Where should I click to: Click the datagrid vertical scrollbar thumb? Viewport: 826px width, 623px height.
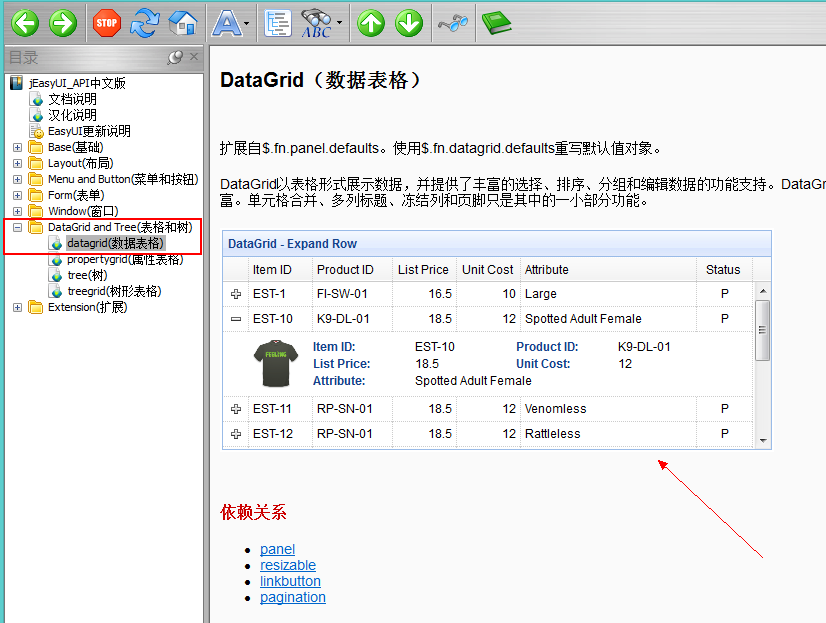pos(762,330)
